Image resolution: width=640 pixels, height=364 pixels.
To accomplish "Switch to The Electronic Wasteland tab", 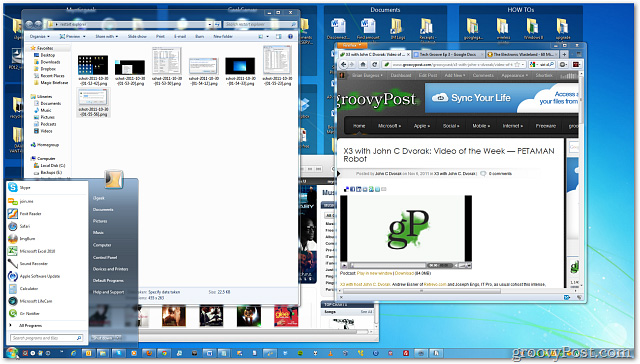I will point(522,54).
